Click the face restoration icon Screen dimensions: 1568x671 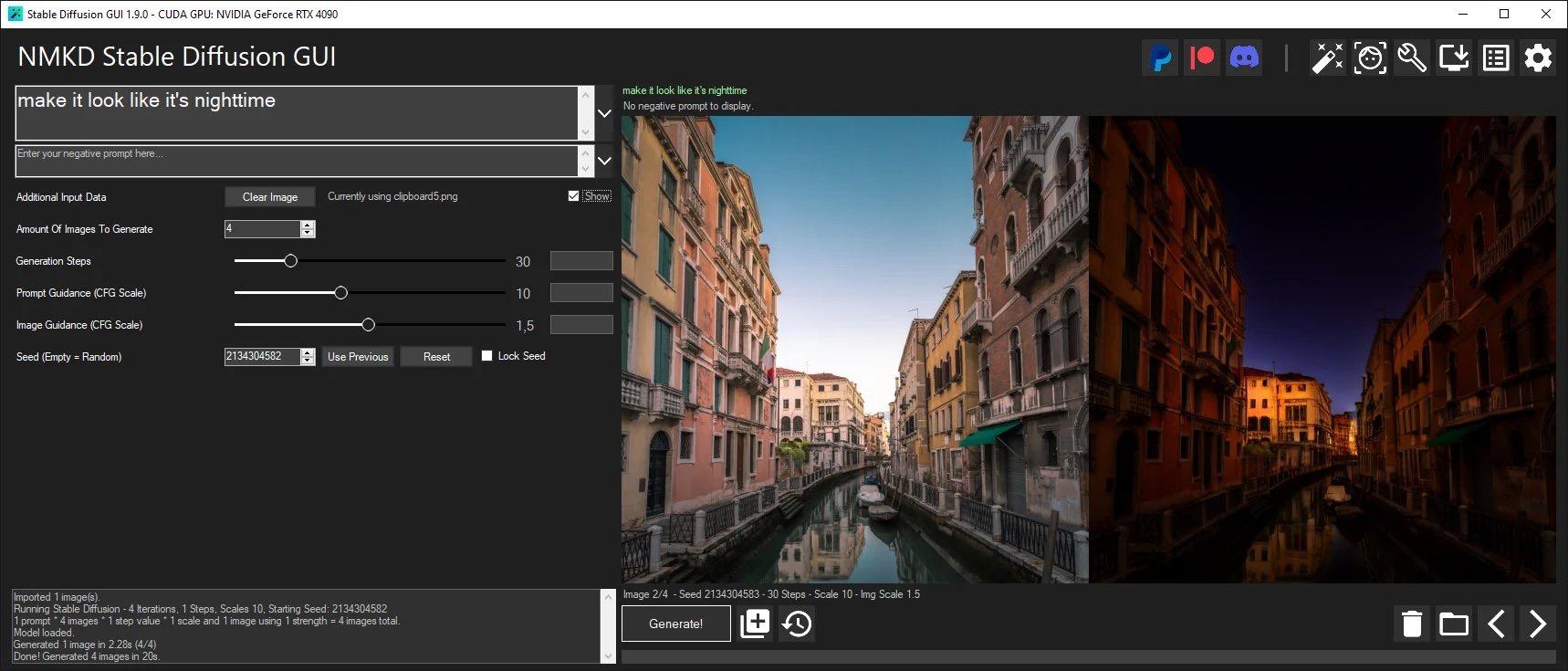pyautogui.click(x=1369, y=58)
